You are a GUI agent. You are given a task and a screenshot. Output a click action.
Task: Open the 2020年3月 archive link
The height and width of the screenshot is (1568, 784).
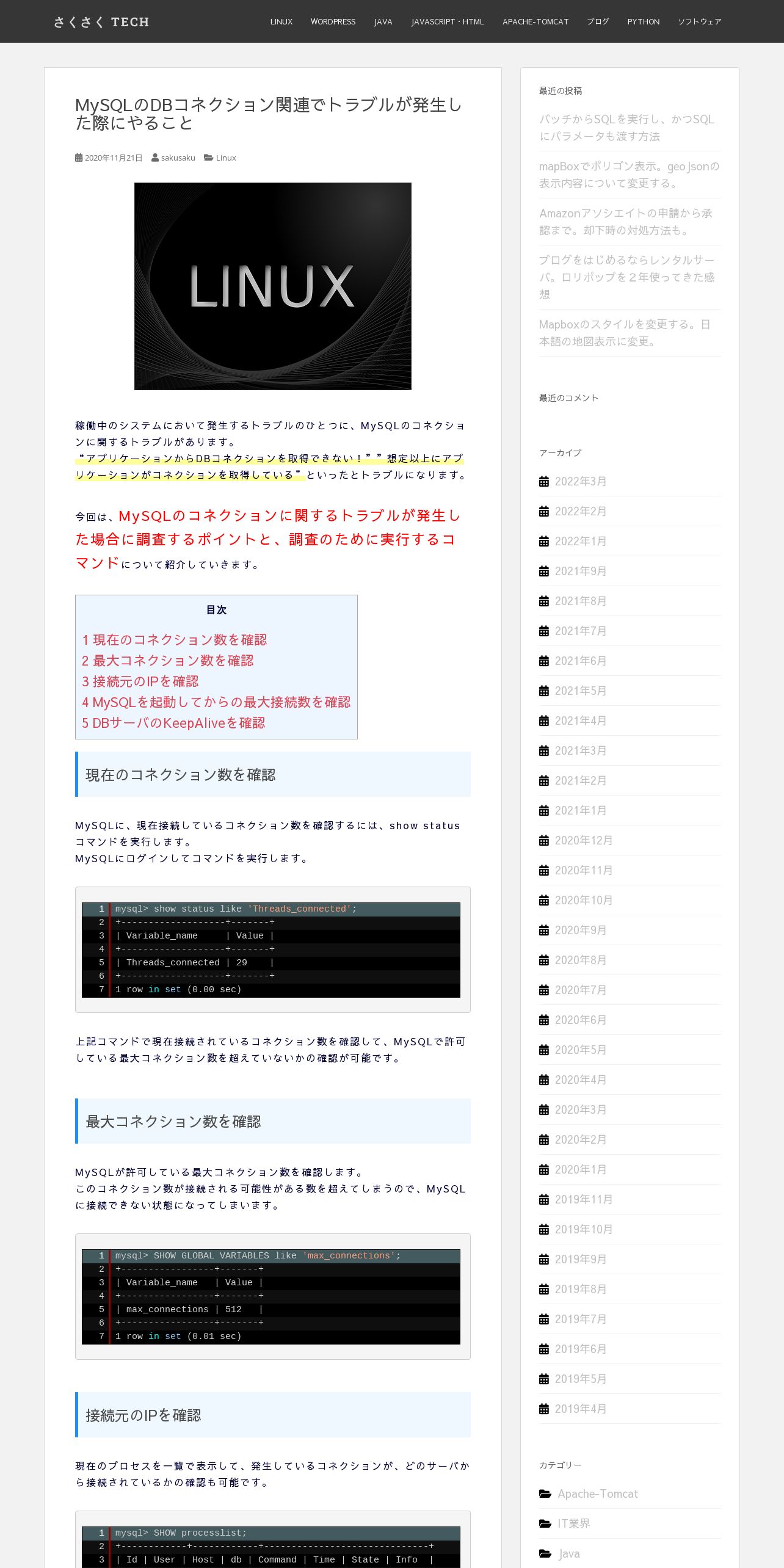(580, 1109)
